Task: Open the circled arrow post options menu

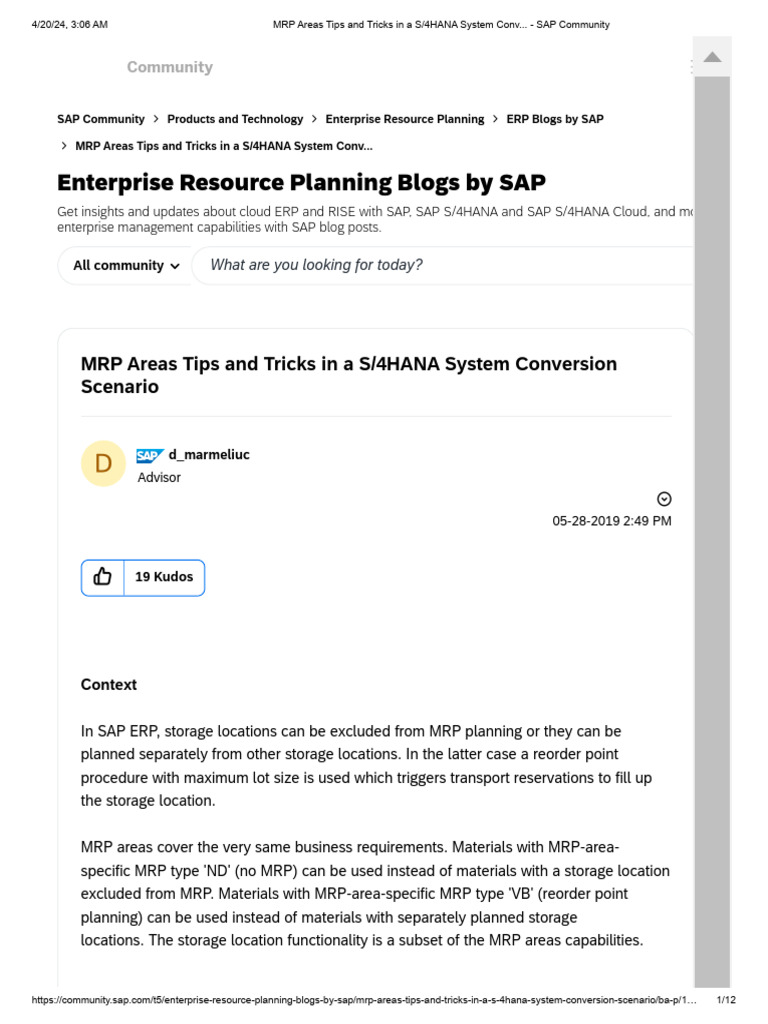Action: 663,499
